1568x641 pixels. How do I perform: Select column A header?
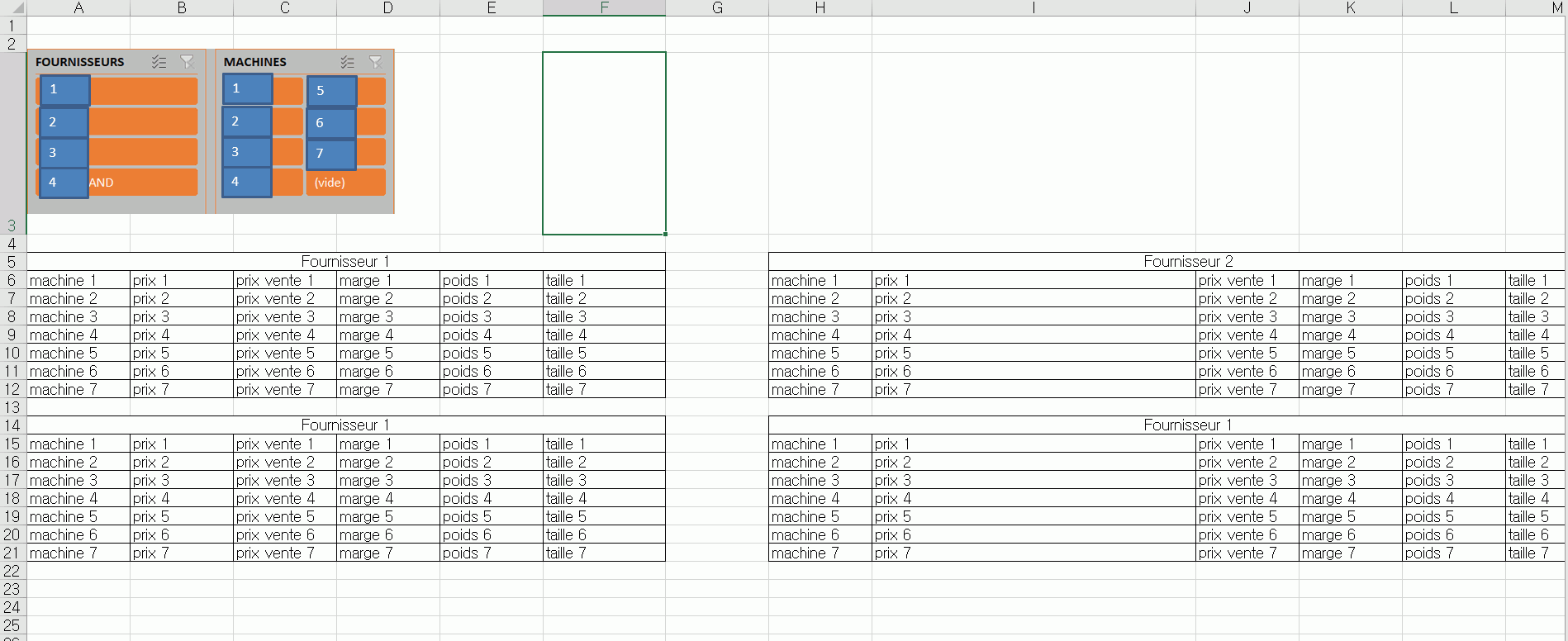[78, 7]
